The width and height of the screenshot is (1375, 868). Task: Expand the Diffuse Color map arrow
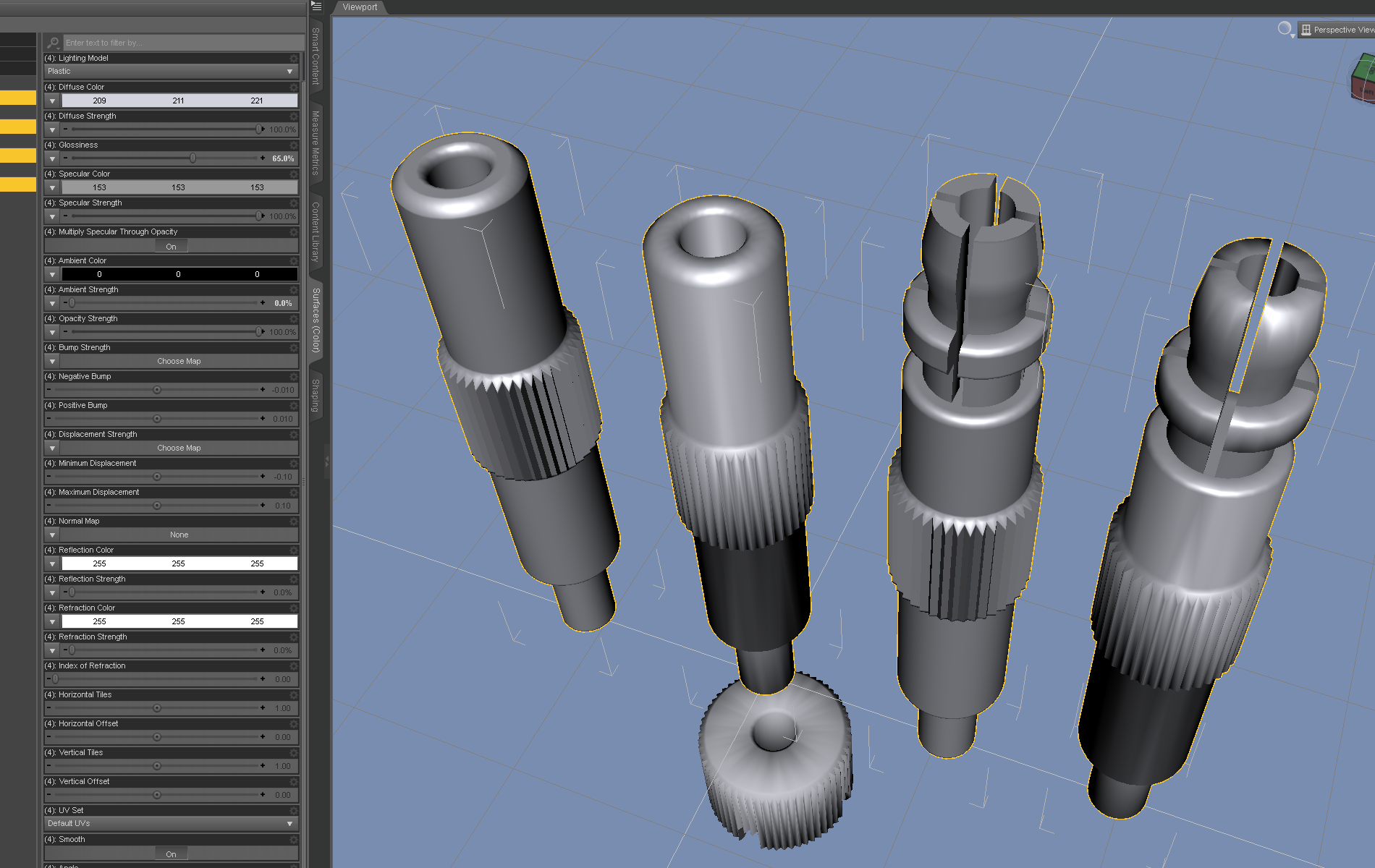53,101
